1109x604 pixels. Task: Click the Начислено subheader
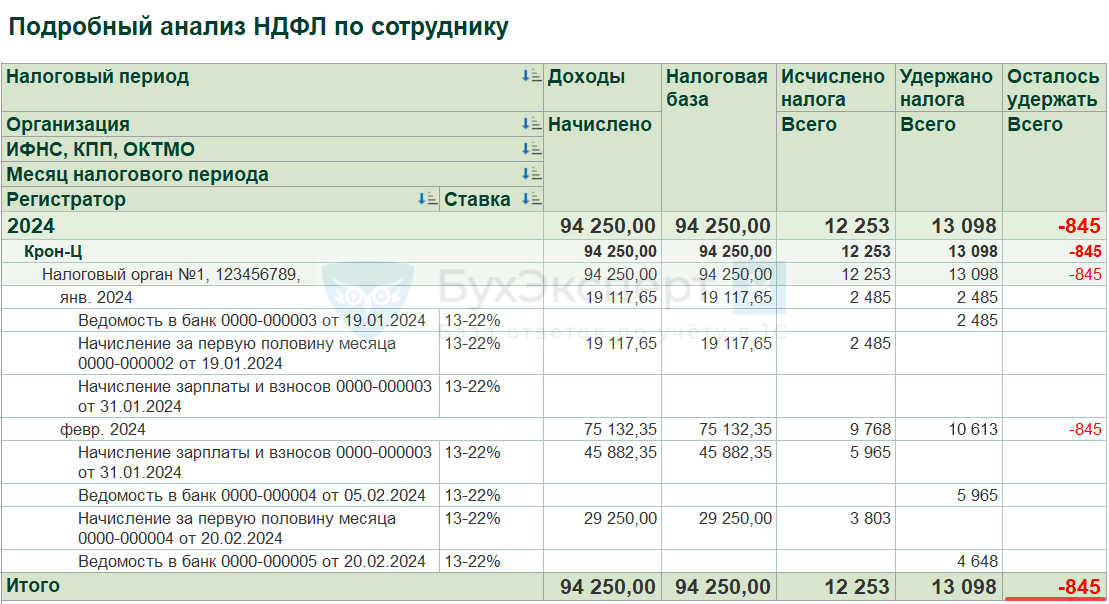(600, 124)
